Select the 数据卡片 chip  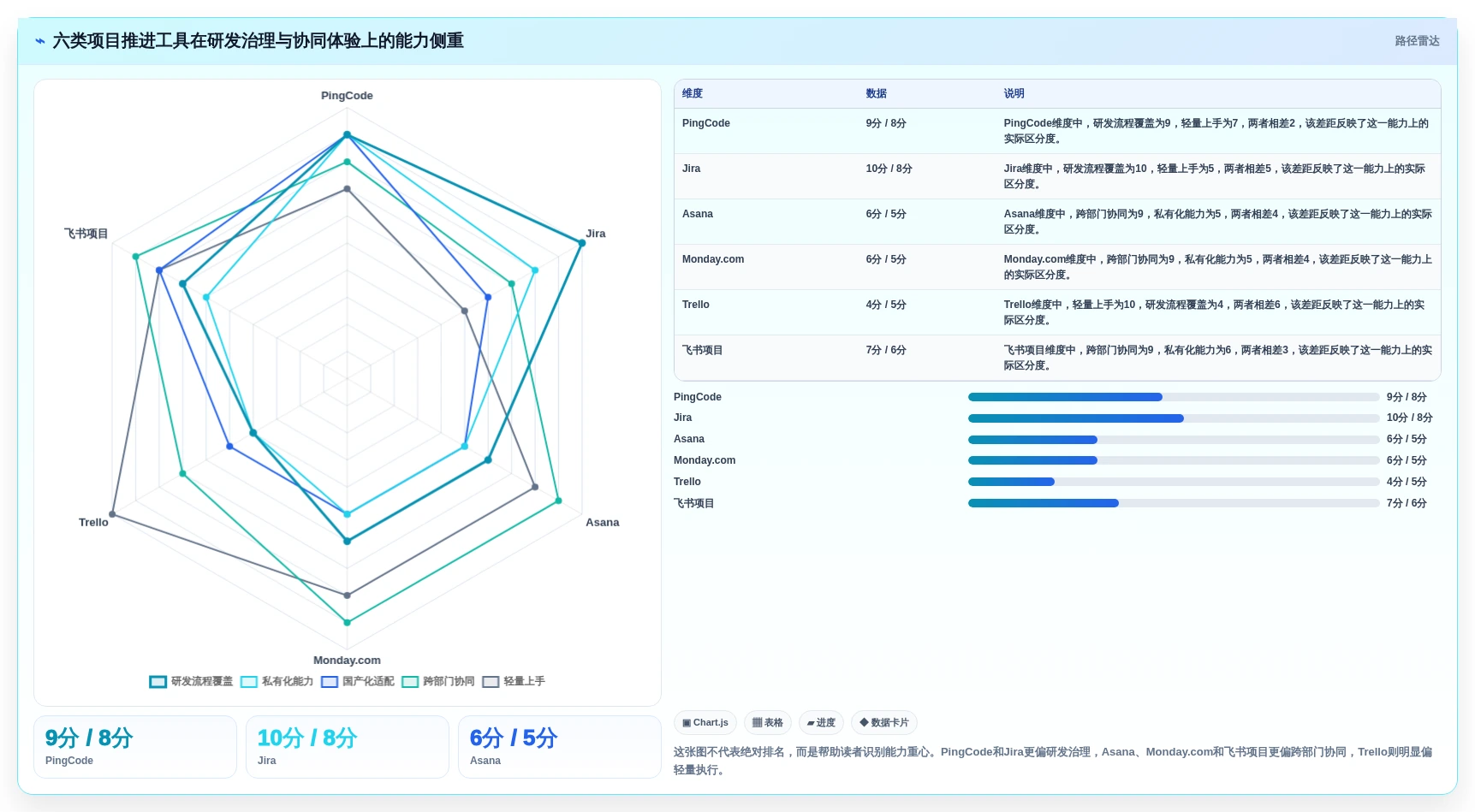[884, 723]
